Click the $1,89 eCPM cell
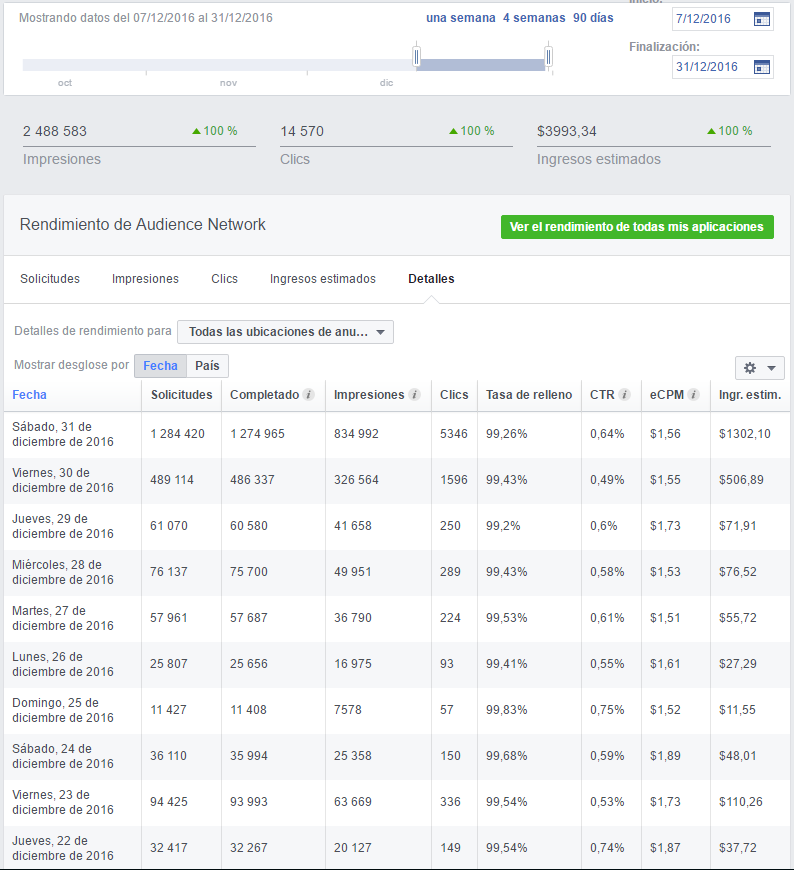This screenshot has width=794, height=870. click(x=665, y=756)
